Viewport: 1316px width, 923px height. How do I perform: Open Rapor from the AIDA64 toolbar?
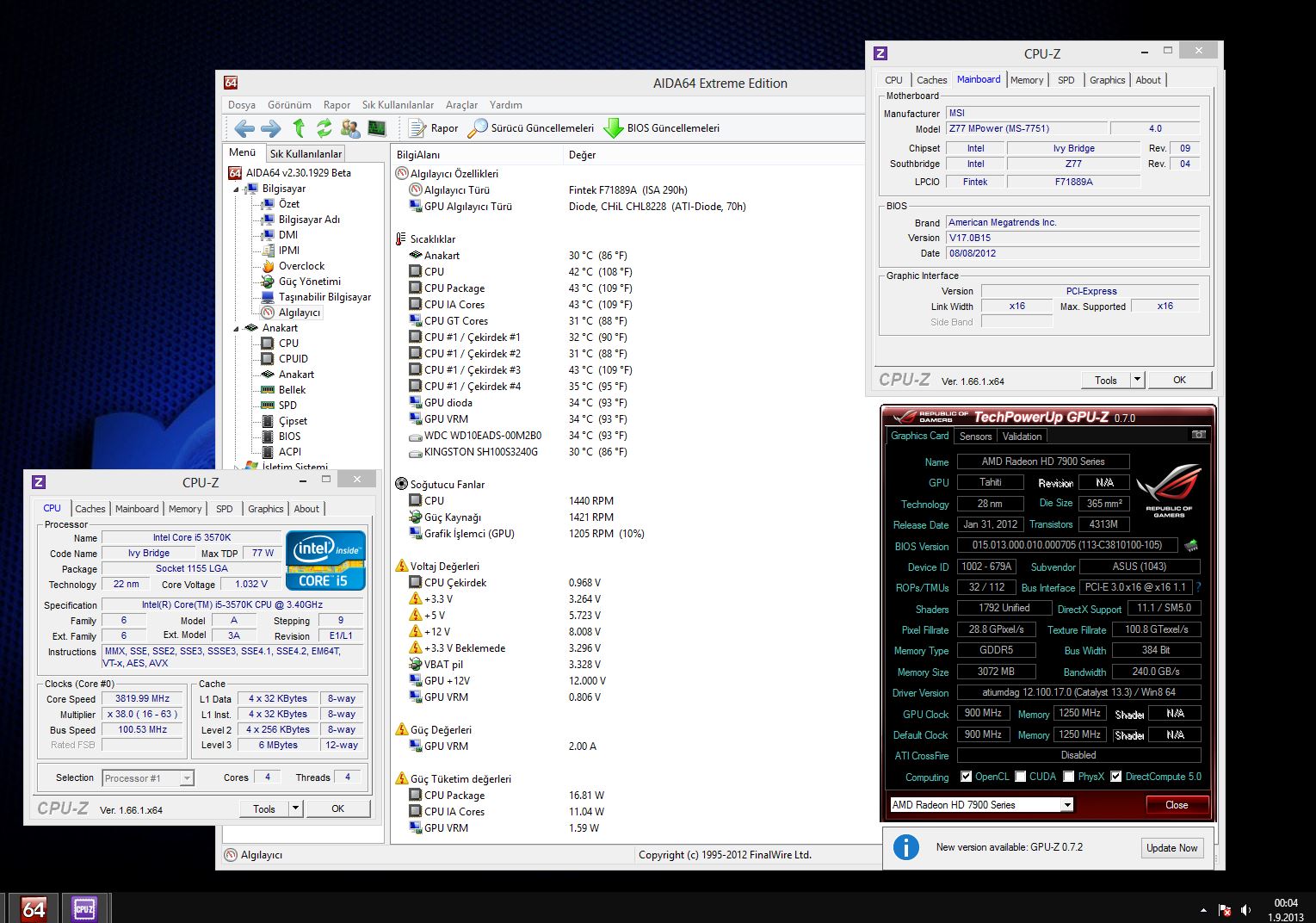click(x=434, y=128)
